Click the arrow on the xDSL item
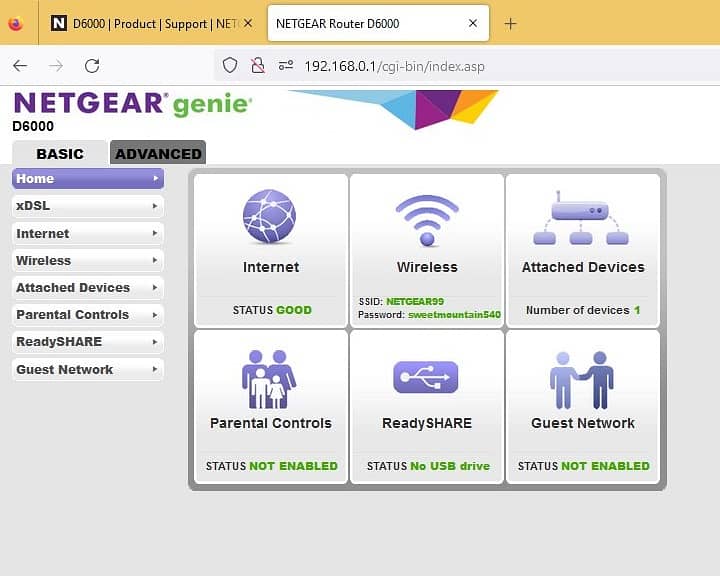720x576 pixels. tap(155, 206)
